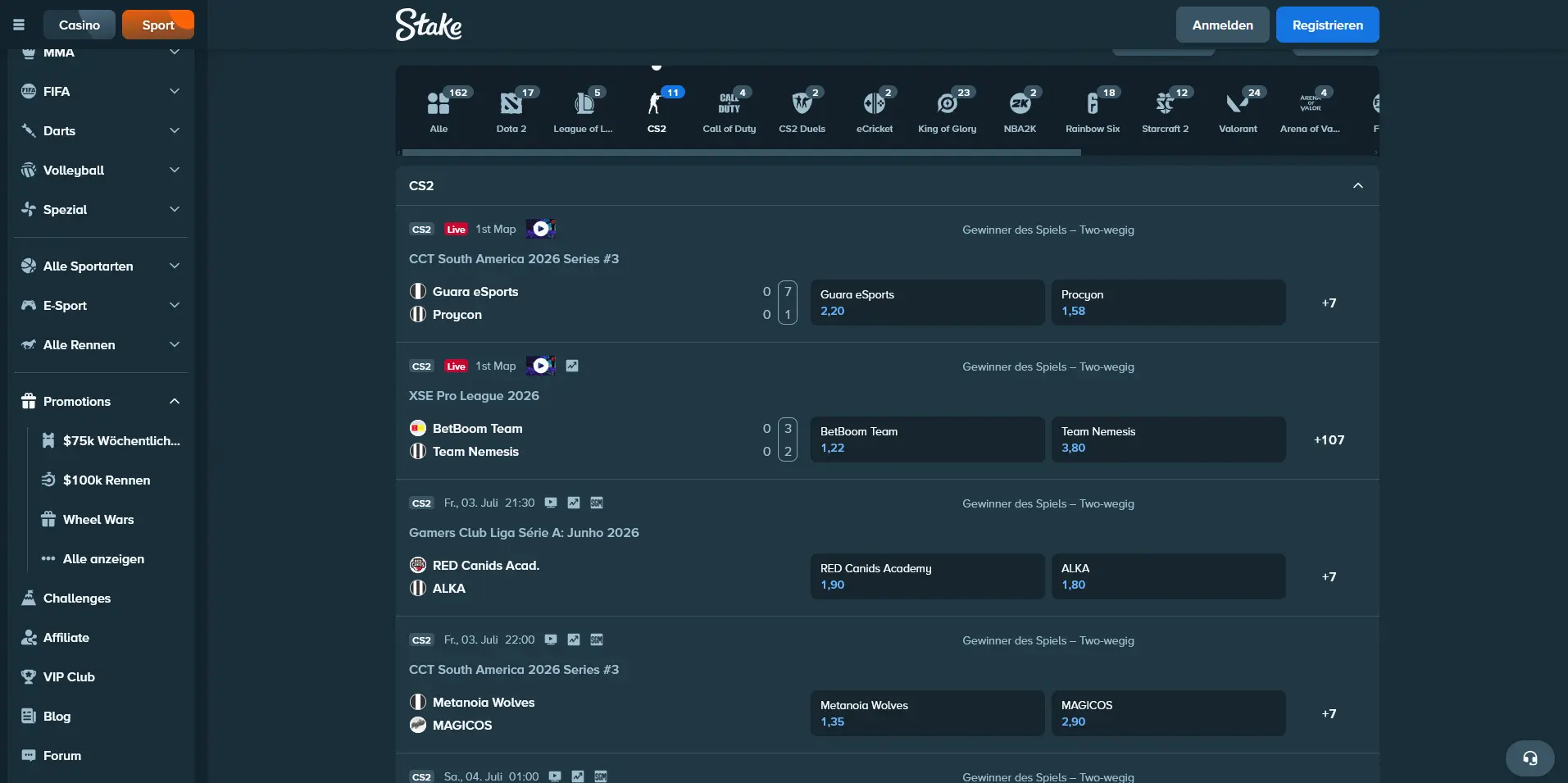
Task: Select the CS2 Duels category
Action: [x=802, y=111]
